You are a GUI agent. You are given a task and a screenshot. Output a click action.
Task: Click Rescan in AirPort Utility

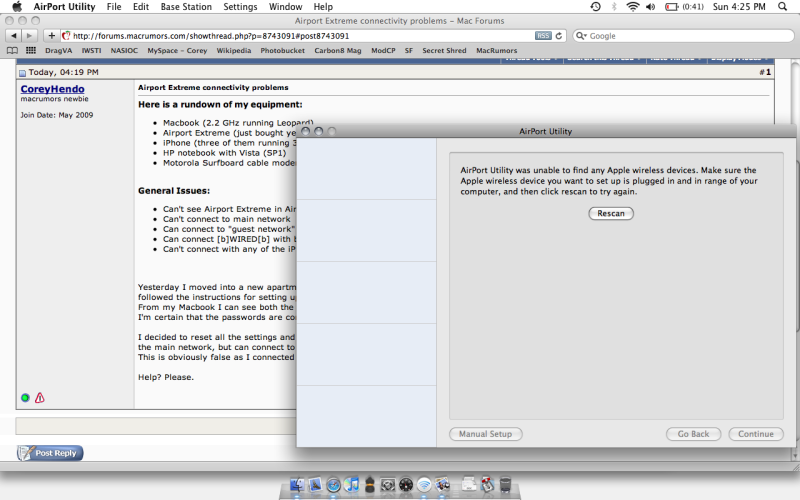611,213
